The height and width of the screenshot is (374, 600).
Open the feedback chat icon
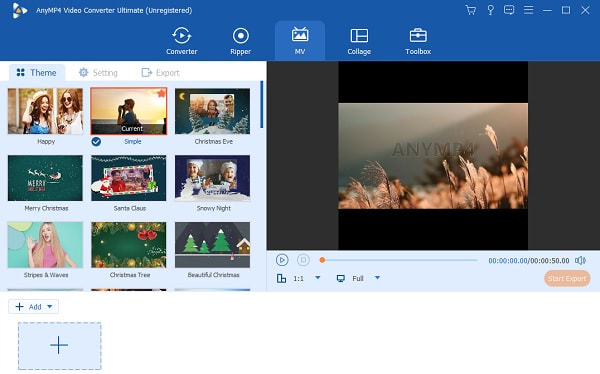coord(509,10)
